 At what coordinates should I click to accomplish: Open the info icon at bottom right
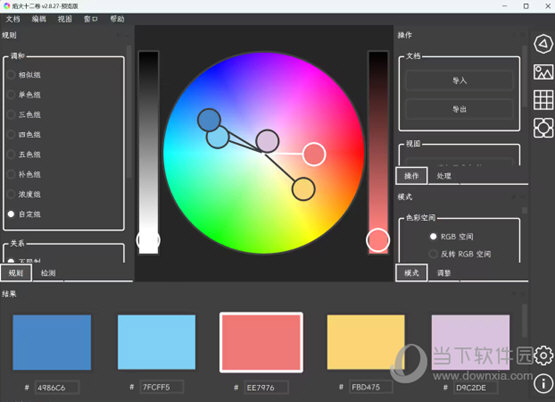pos(544,383)
